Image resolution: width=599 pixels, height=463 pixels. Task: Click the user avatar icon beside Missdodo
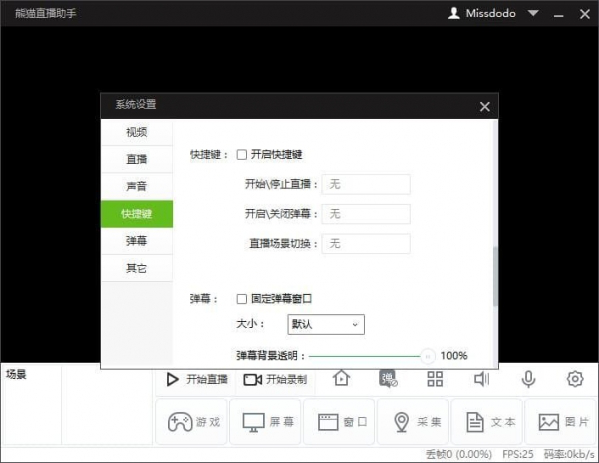click(453, 13)
